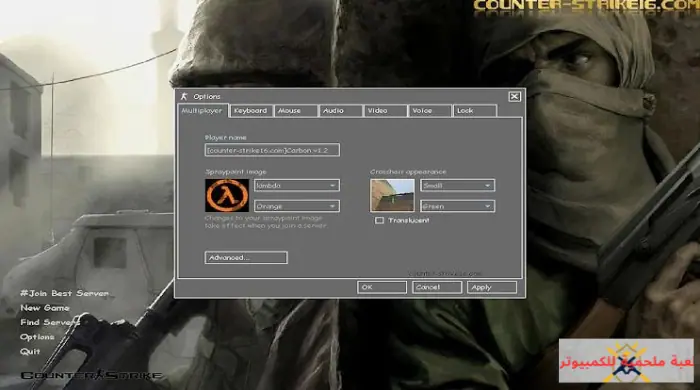Expand the Orange spray color dropdown
This screenshot has width=700, height=390.
point(296,206)
